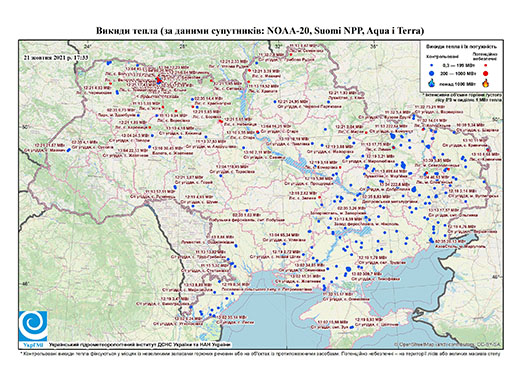
Task: Select the blue flame icon in legend
Action: (x=432, y=83)
